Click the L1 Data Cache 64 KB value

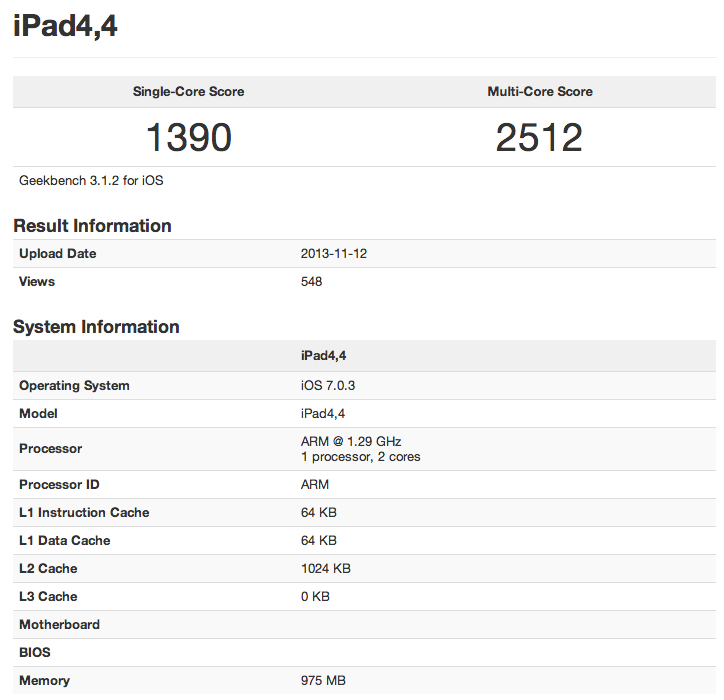coord(319,541)
